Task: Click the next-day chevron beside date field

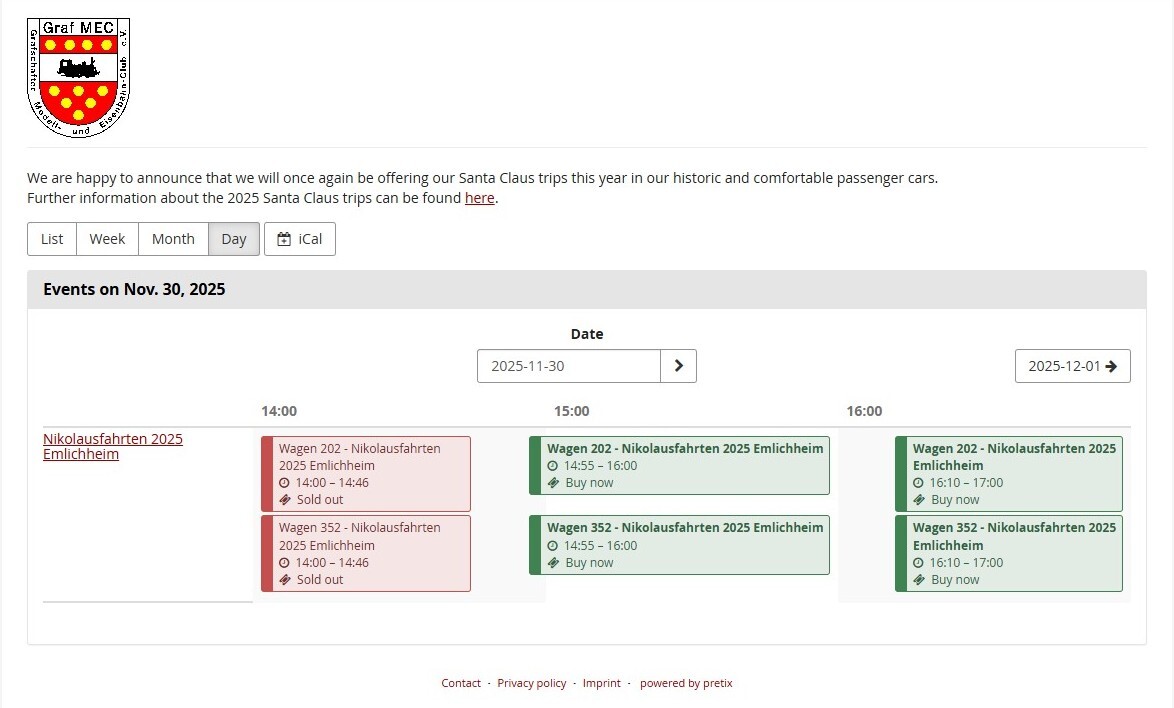Action: click(678, 366)
